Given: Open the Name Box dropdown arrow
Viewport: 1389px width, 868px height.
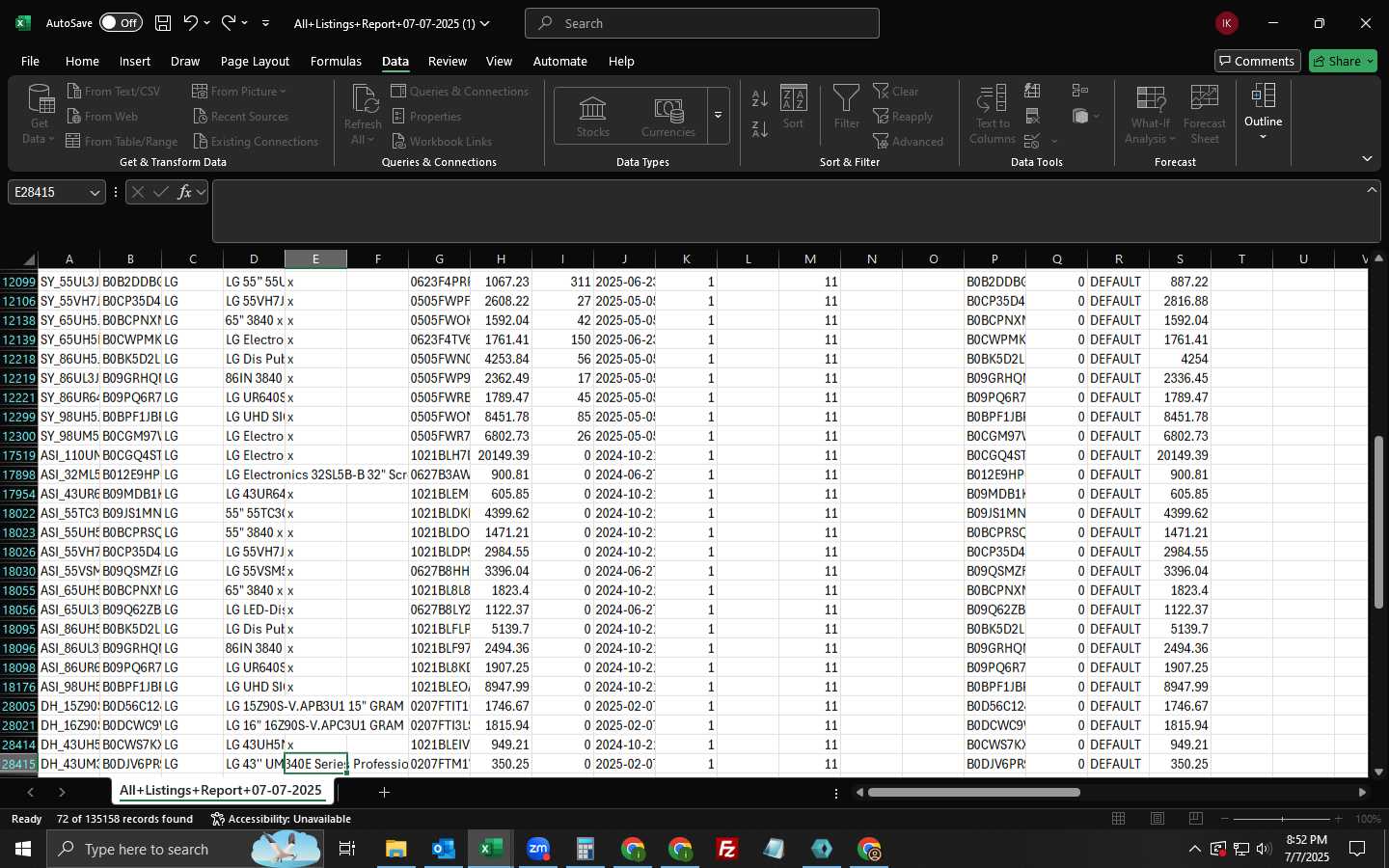Looking at the screenshot, I should 95,192.
